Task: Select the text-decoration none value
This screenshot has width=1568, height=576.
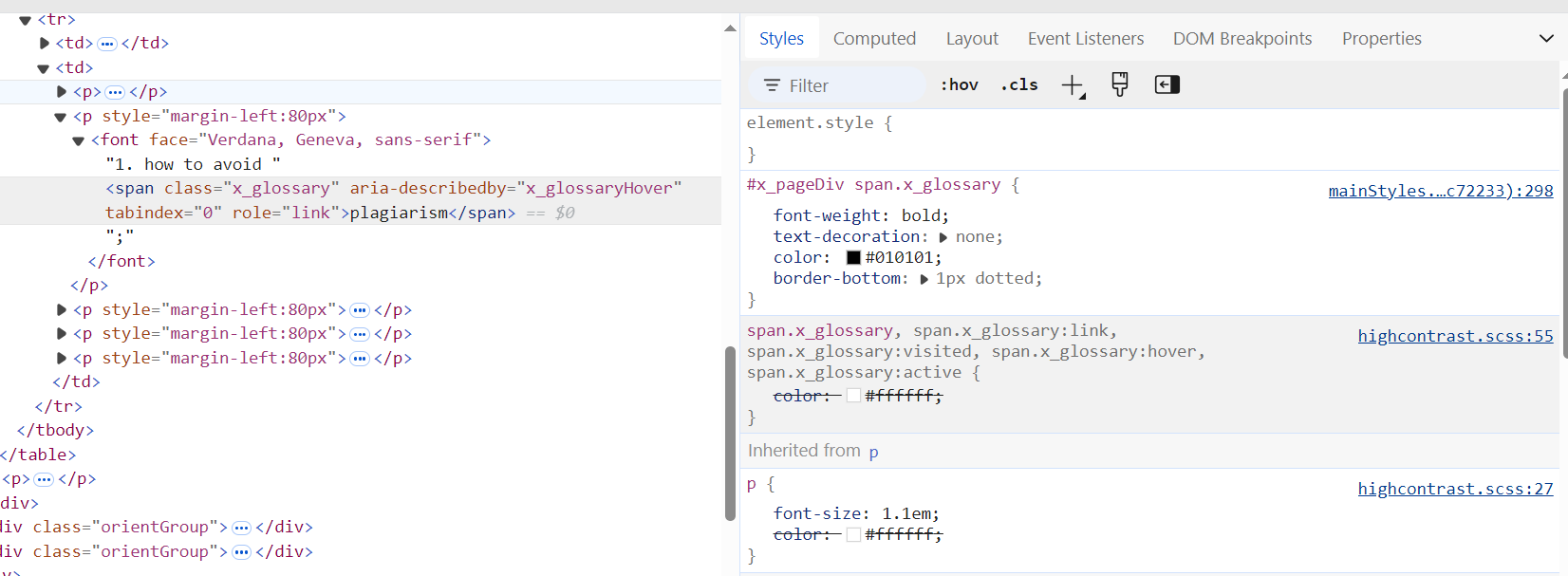Action: (976, 237)
